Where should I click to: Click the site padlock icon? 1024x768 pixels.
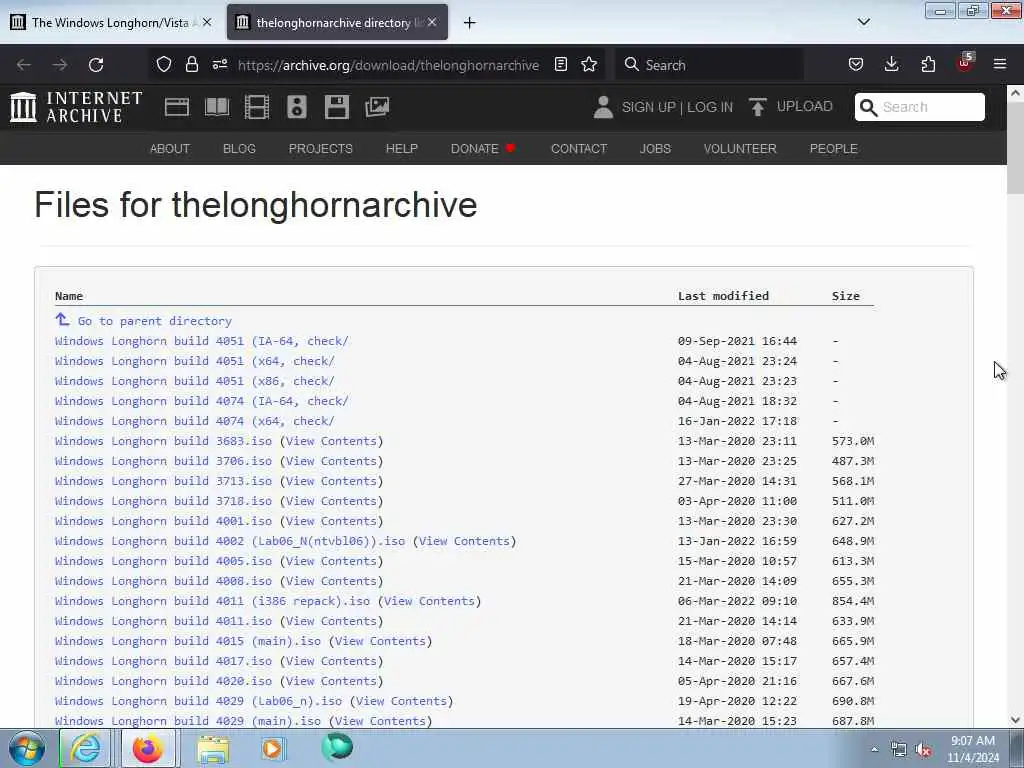(191, 64)
